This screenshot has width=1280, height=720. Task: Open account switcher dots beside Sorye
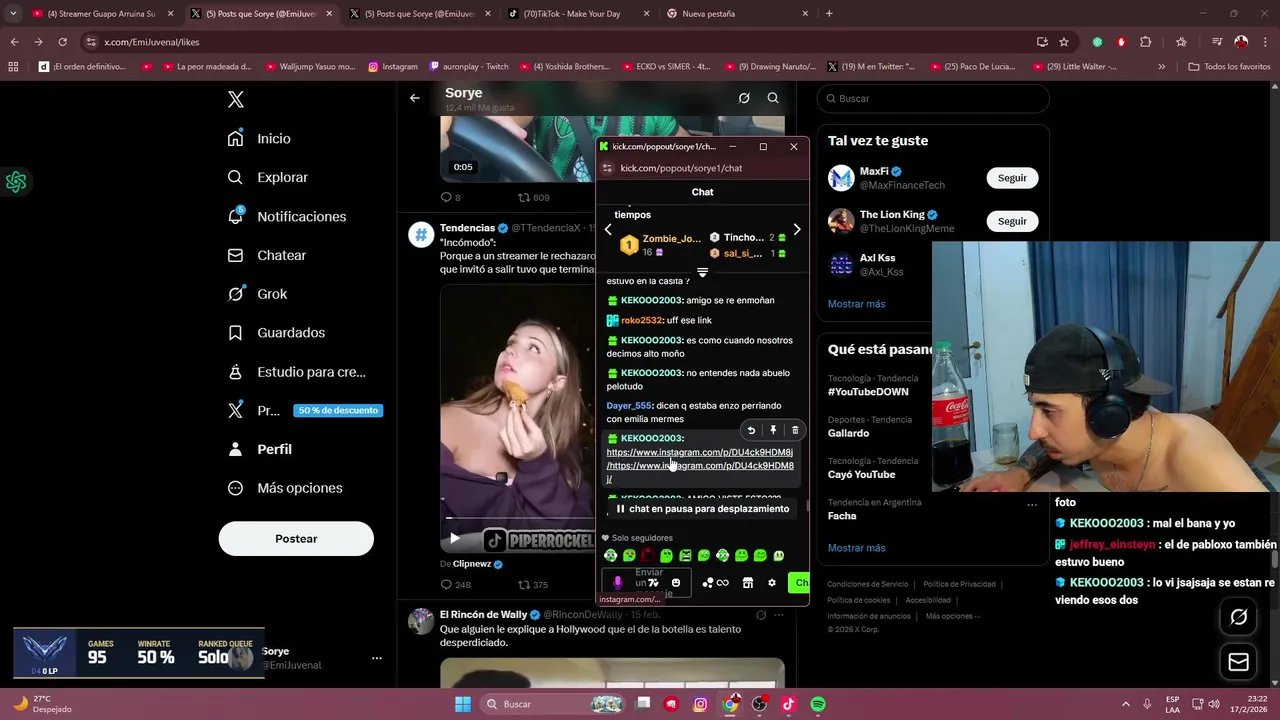click(x=377, y=658)
